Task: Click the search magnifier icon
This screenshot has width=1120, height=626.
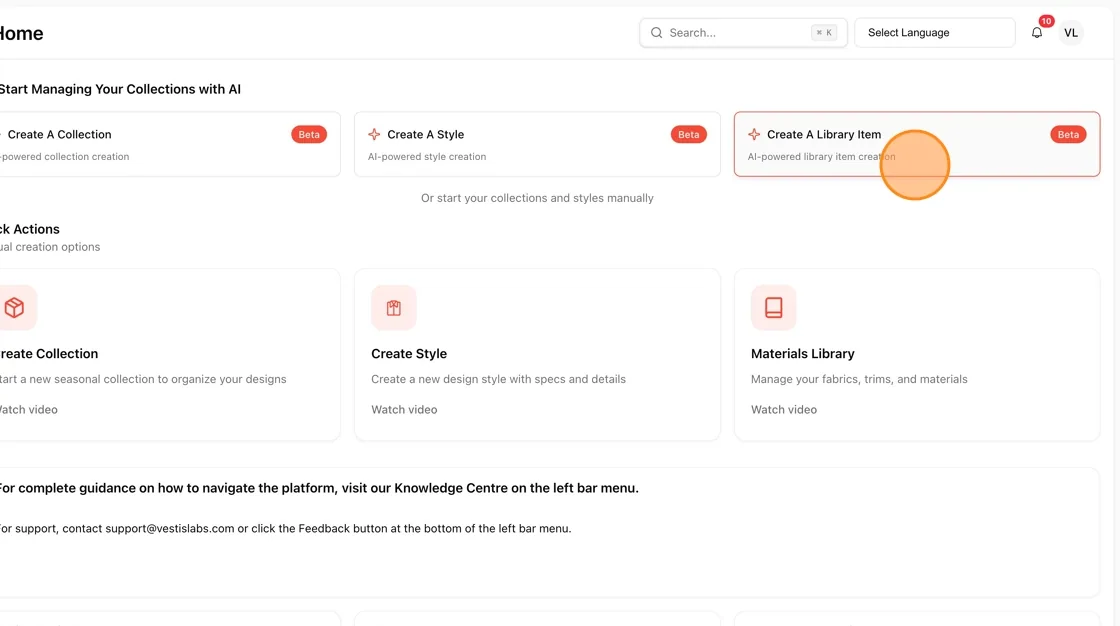Action: click(x=656, y=33)
